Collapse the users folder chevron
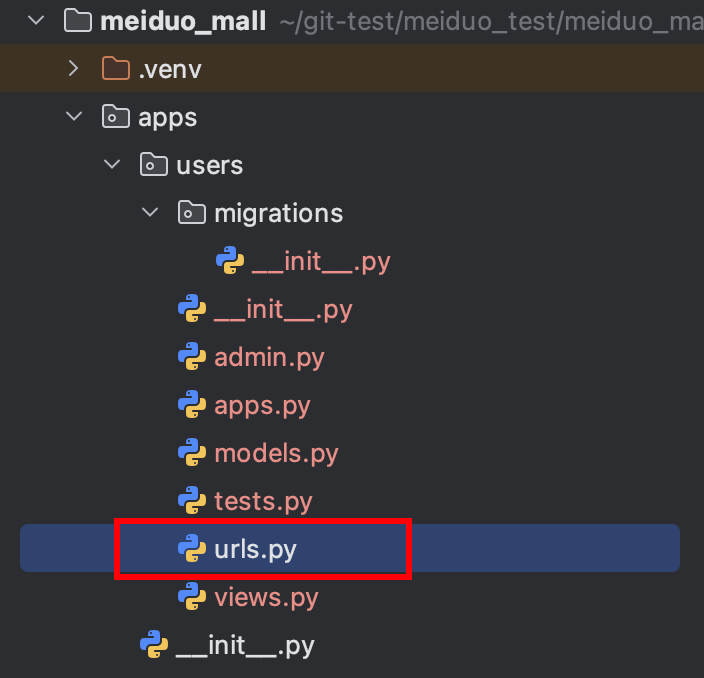The width and height of the screenshot is (704, 678). pos(112,165)
